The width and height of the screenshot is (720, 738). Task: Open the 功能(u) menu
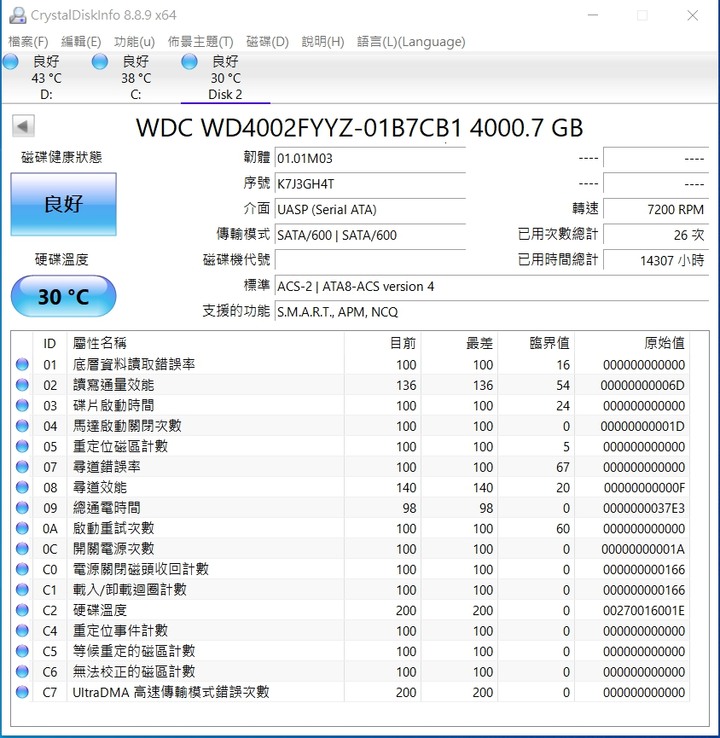(134, 42)
